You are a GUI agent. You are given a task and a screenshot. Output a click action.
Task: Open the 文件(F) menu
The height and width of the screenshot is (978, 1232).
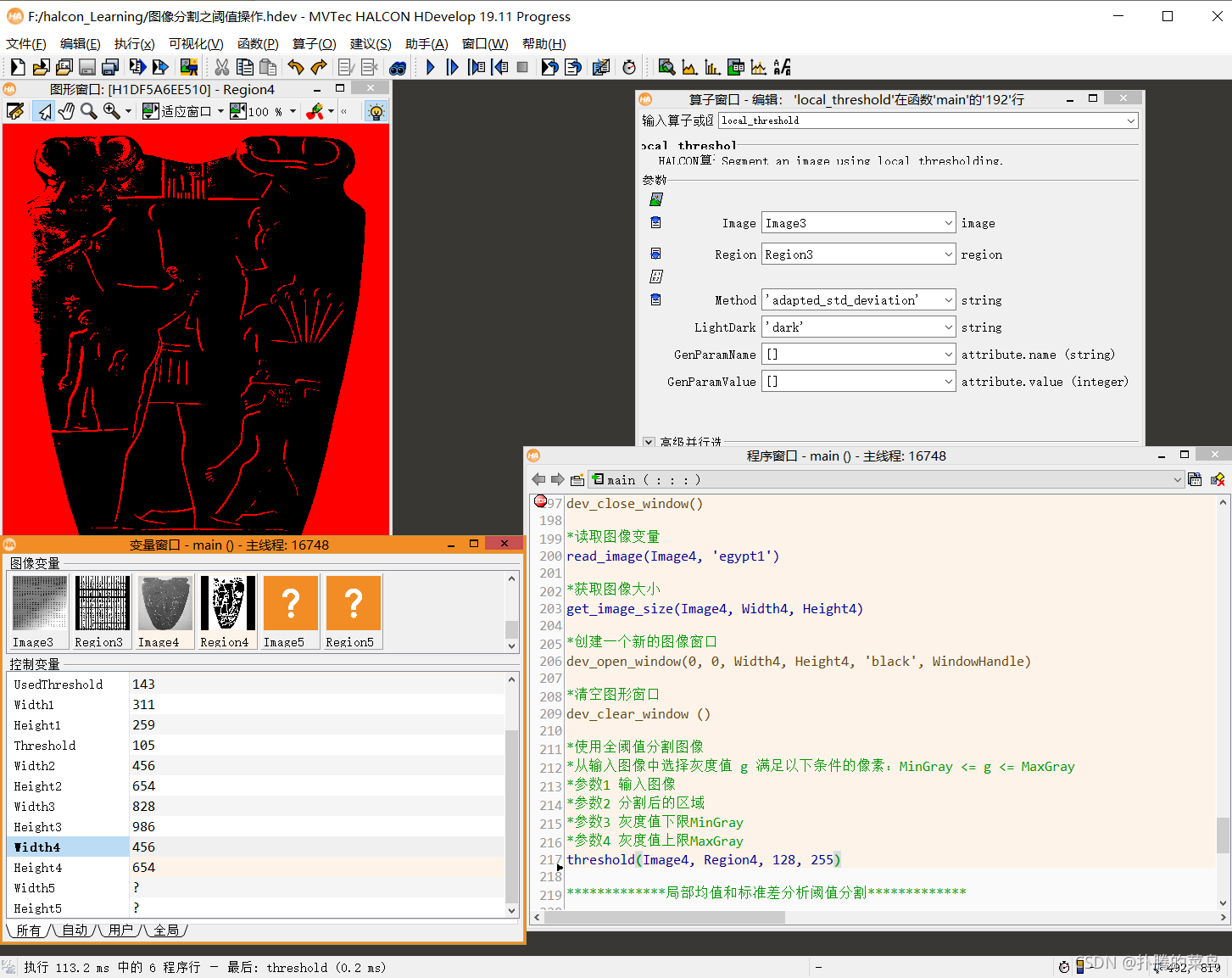click(26, 43)
